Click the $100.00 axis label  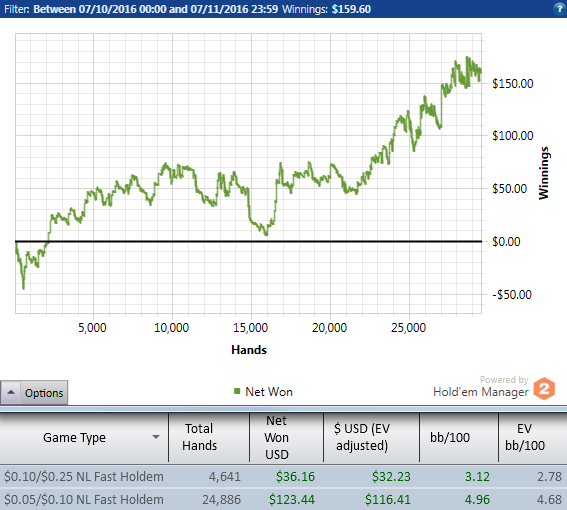click(512, 136)
